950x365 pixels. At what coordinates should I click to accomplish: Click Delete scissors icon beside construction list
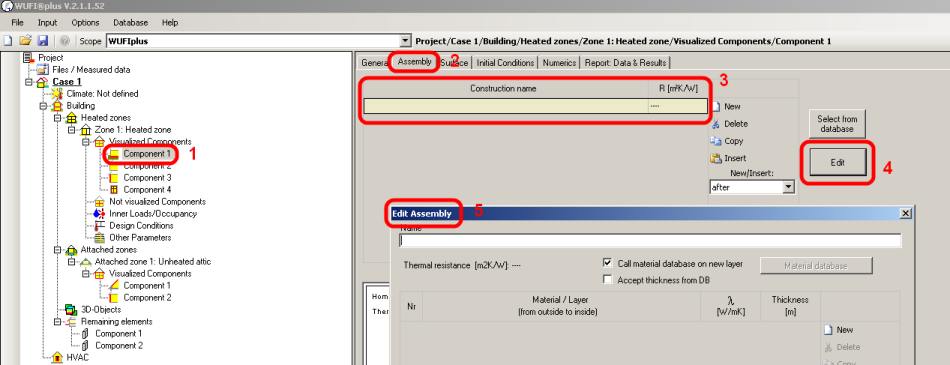pos(715,124)
